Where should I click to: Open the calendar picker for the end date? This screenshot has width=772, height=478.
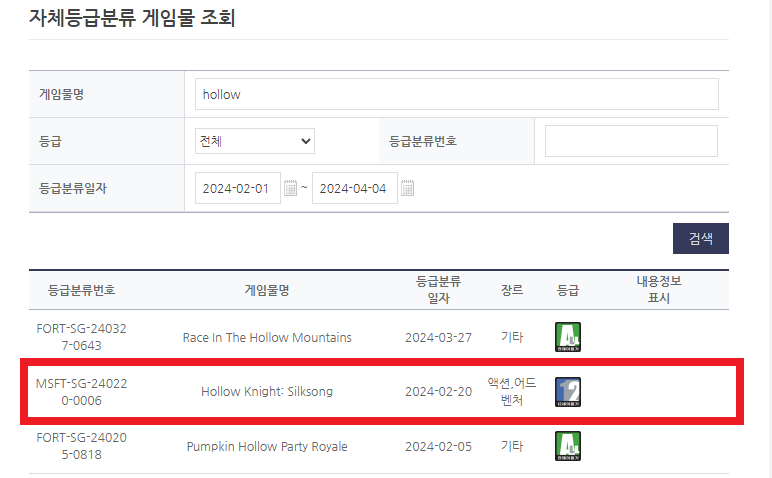point(407,189)
